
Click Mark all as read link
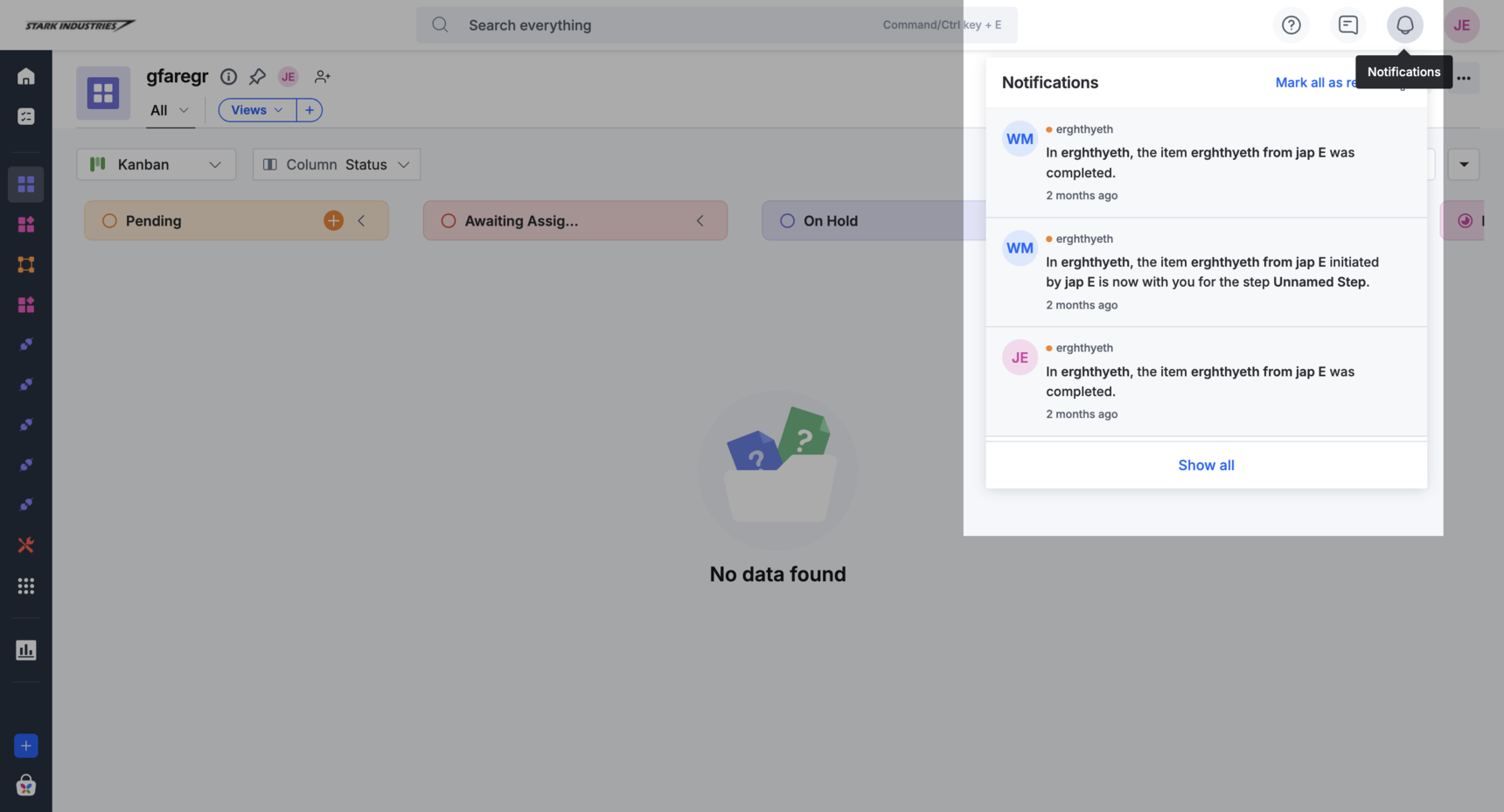tap(1316, 82)
